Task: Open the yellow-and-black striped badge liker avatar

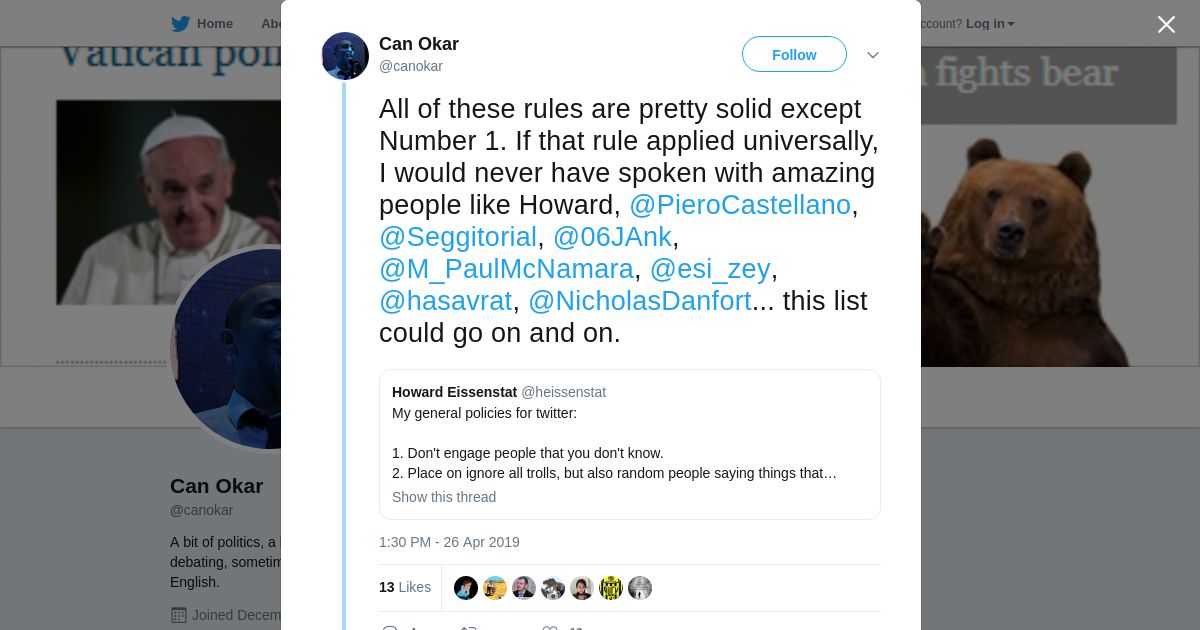Action: pos(611,588)
